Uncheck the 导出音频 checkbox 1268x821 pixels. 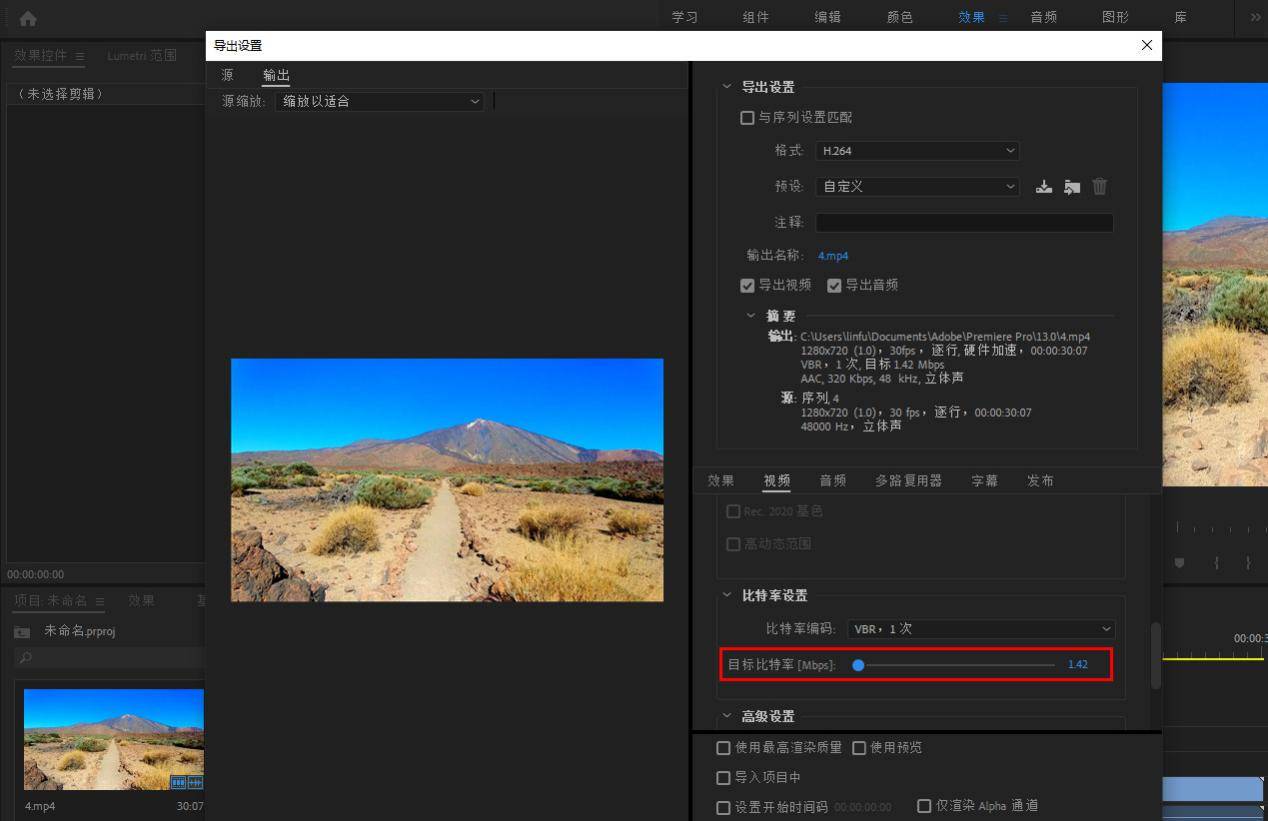coord(835,285)
